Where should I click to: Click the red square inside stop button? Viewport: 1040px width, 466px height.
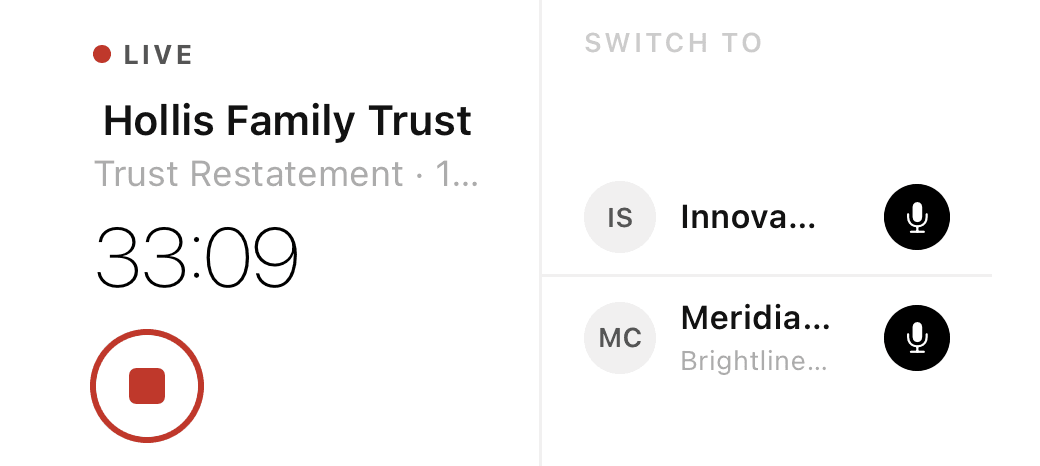[x=147, y=386]
